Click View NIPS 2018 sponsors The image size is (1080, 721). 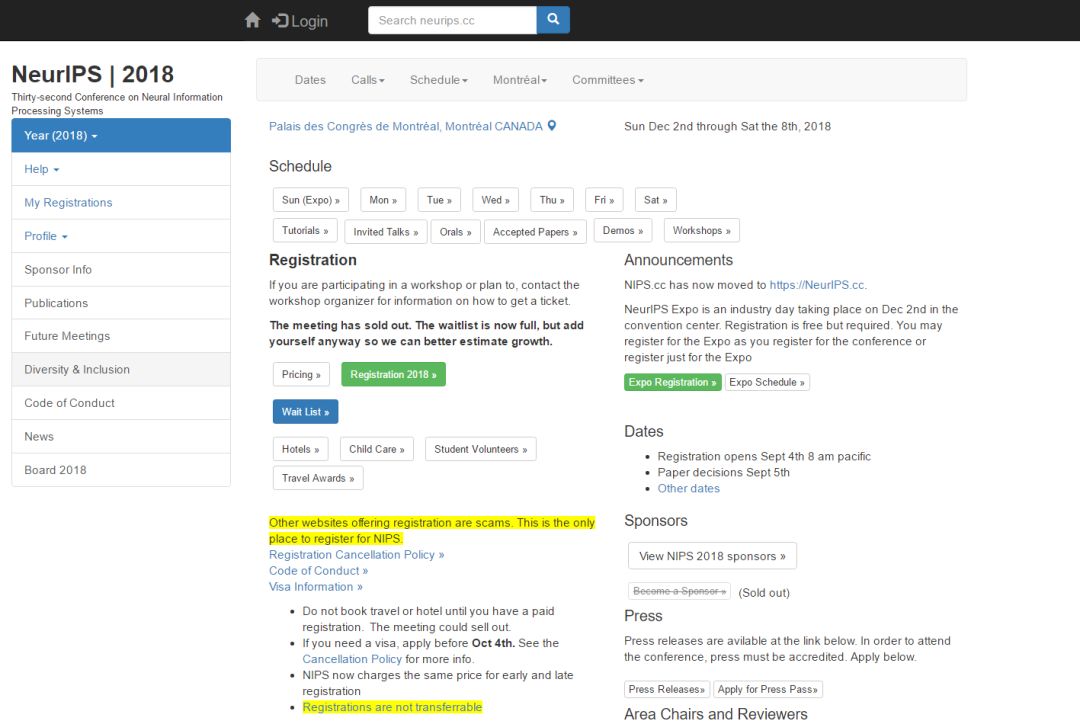[712, 556]
